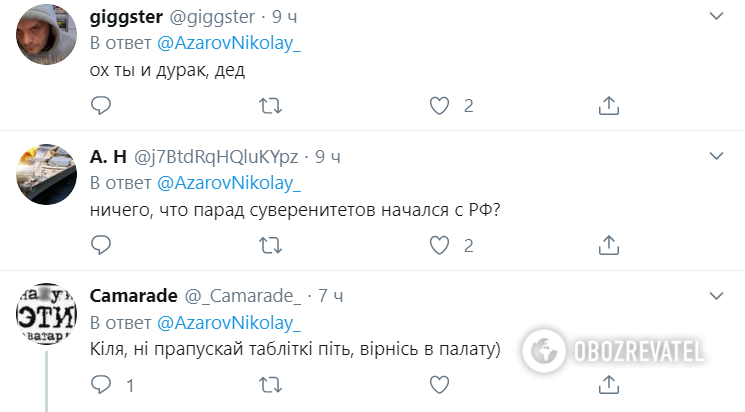
Task: Reply to Camarade's tweet
Action: (100, 384)
